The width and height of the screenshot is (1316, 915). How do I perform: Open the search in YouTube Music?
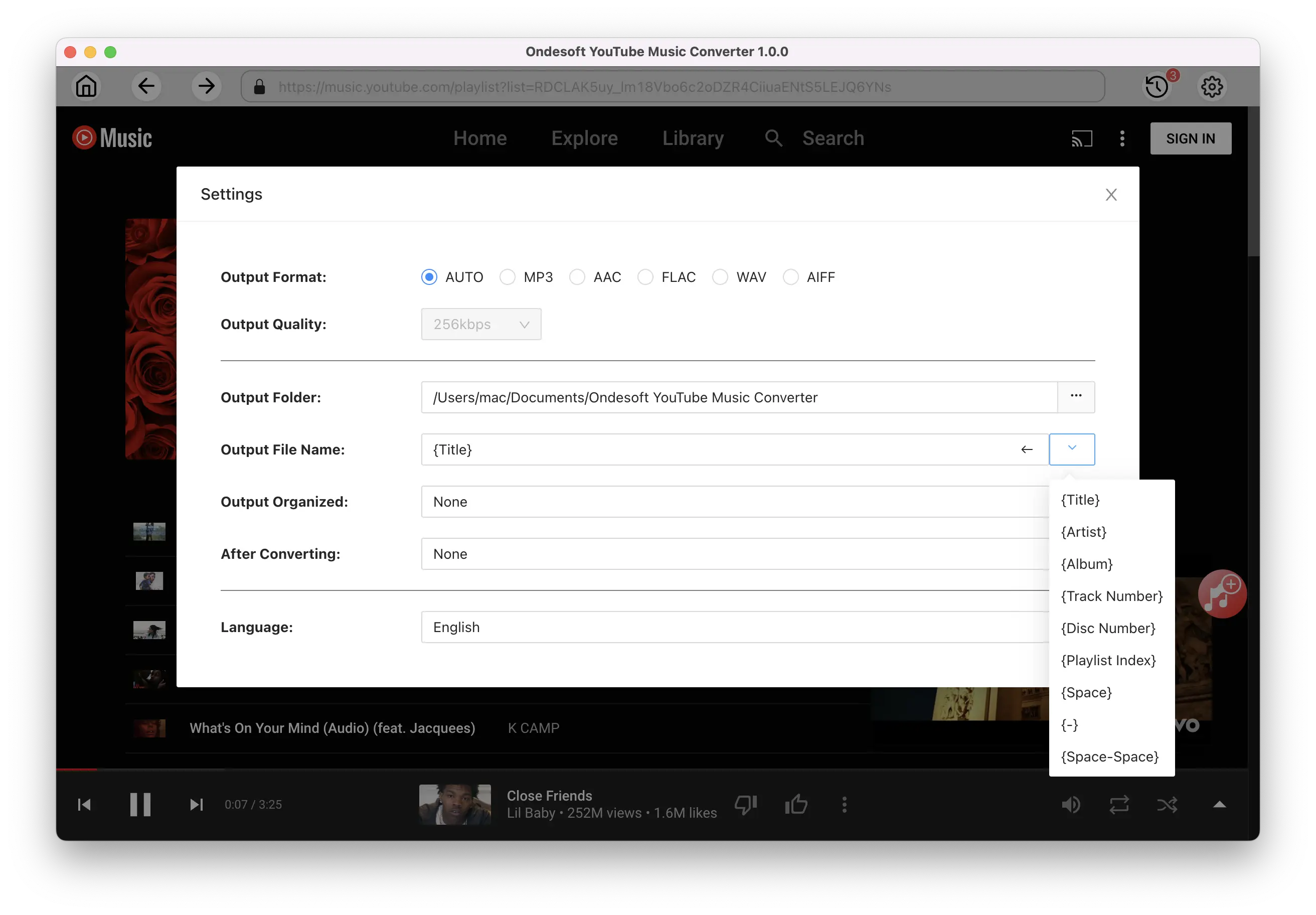[773, 138]
